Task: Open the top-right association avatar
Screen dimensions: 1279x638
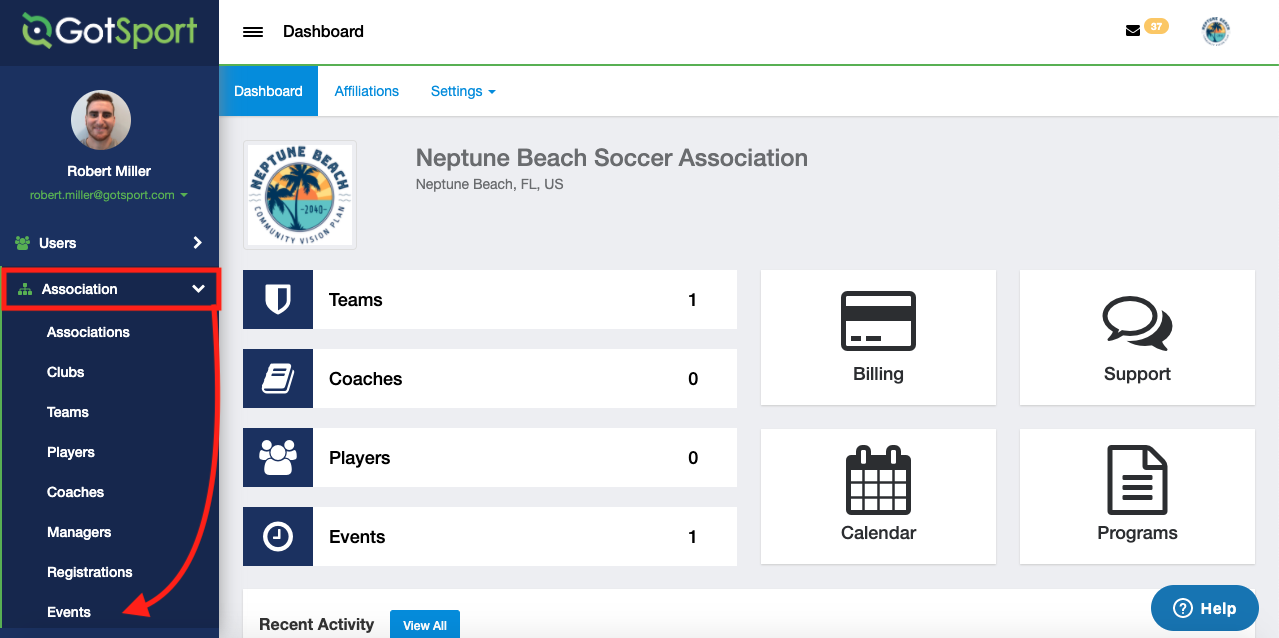Action: (1215, 31)
